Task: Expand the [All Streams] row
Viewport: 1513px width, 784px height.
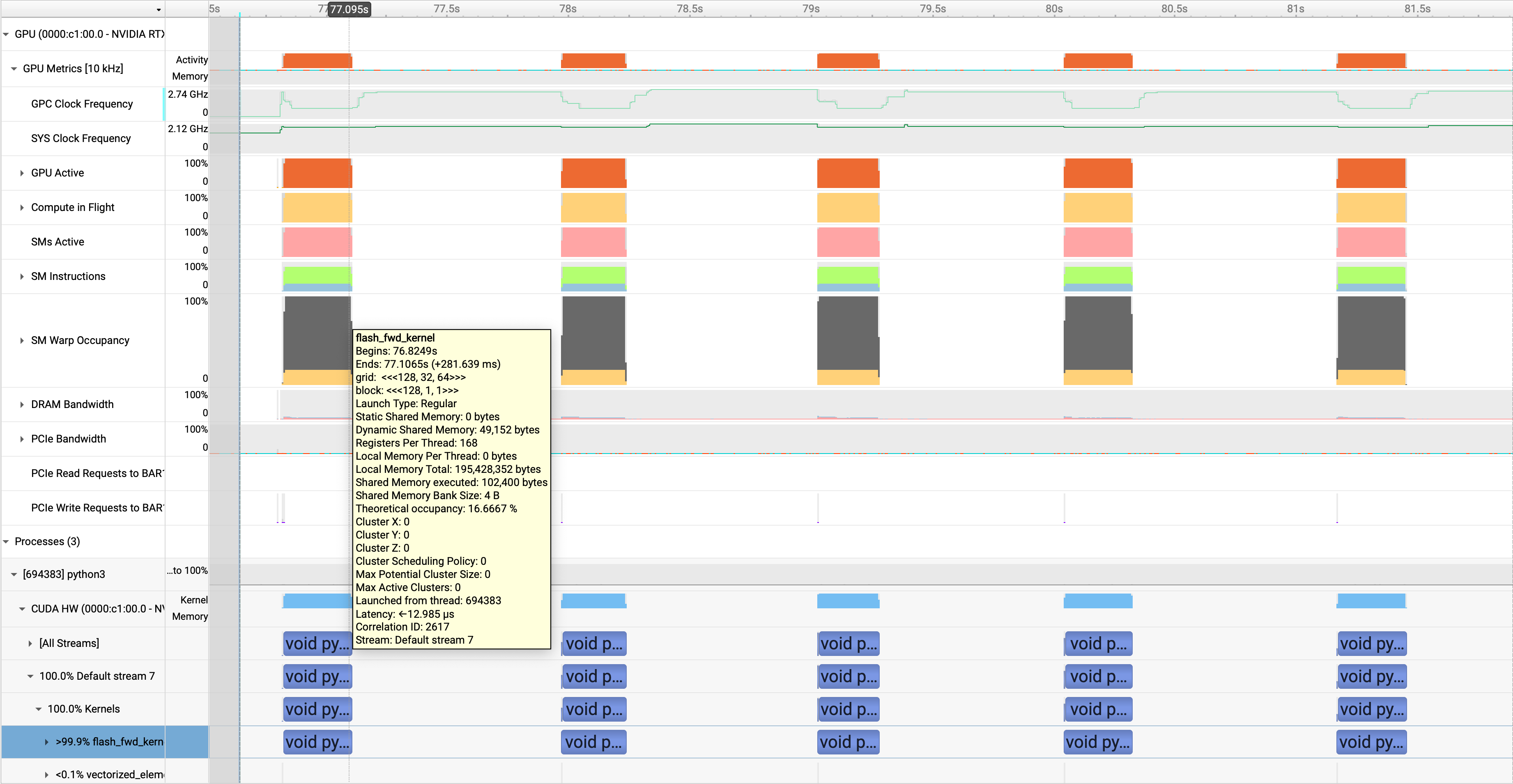Action: pyautogui.click(x=30, y=644)
